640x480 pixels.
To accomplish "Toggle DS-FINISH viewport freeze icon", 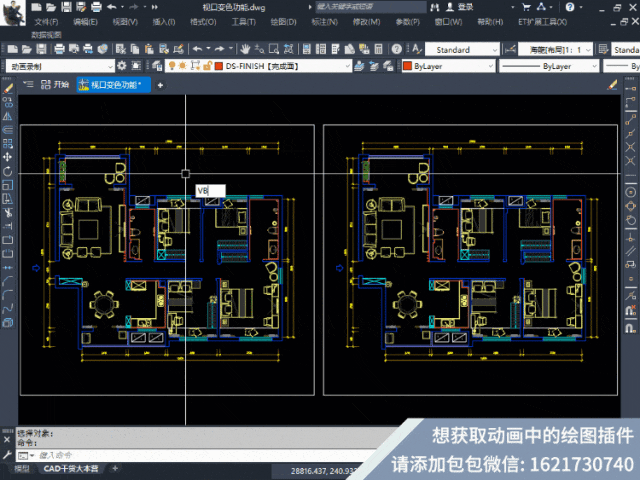I will [196, 66].
